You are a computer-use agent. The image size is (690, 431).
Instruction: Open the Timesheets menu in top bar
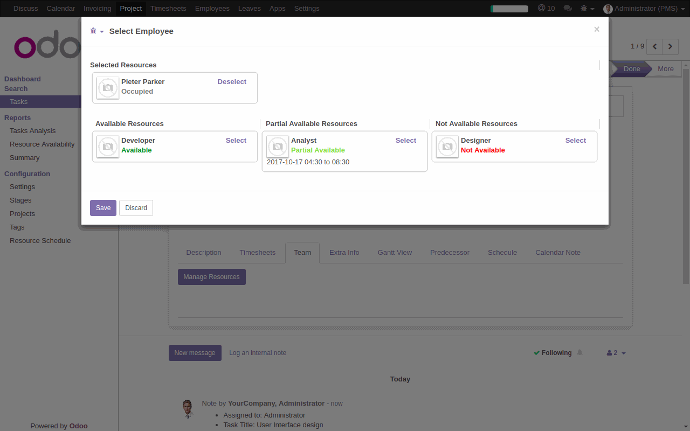(168, 8)
